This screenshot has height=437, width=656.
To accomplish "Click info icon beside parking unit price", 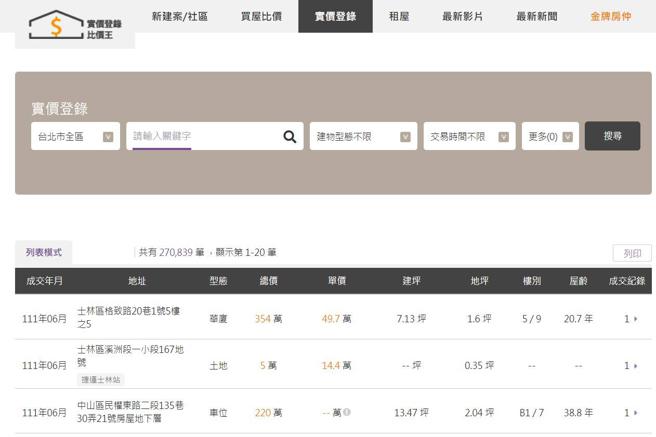I will [x=347, y=412].
